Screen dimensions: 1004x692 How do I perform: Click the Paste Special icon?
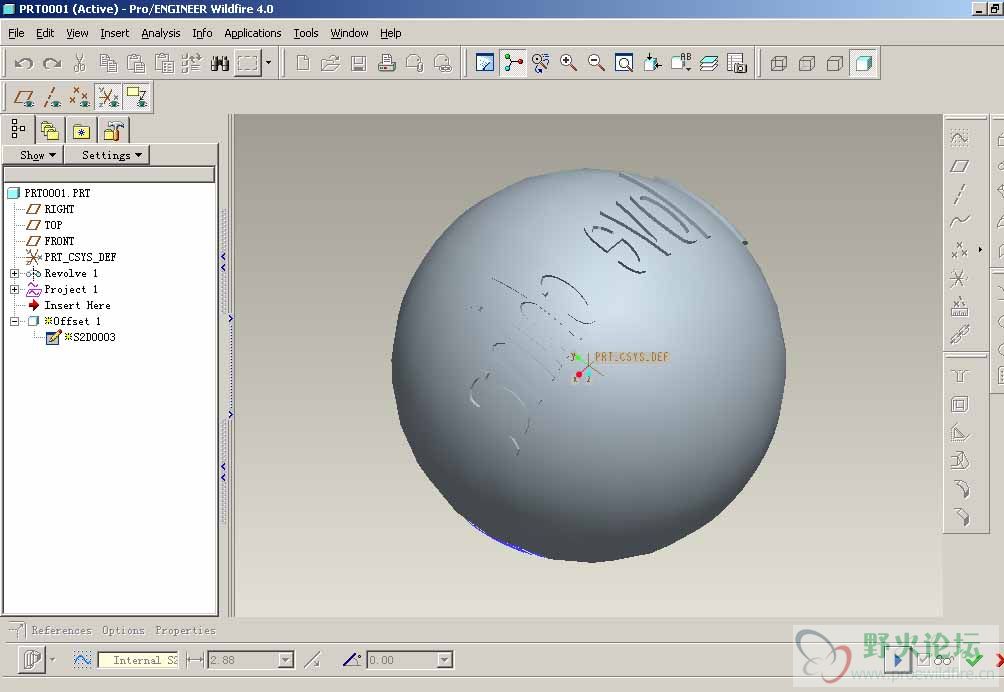[164, 63]
